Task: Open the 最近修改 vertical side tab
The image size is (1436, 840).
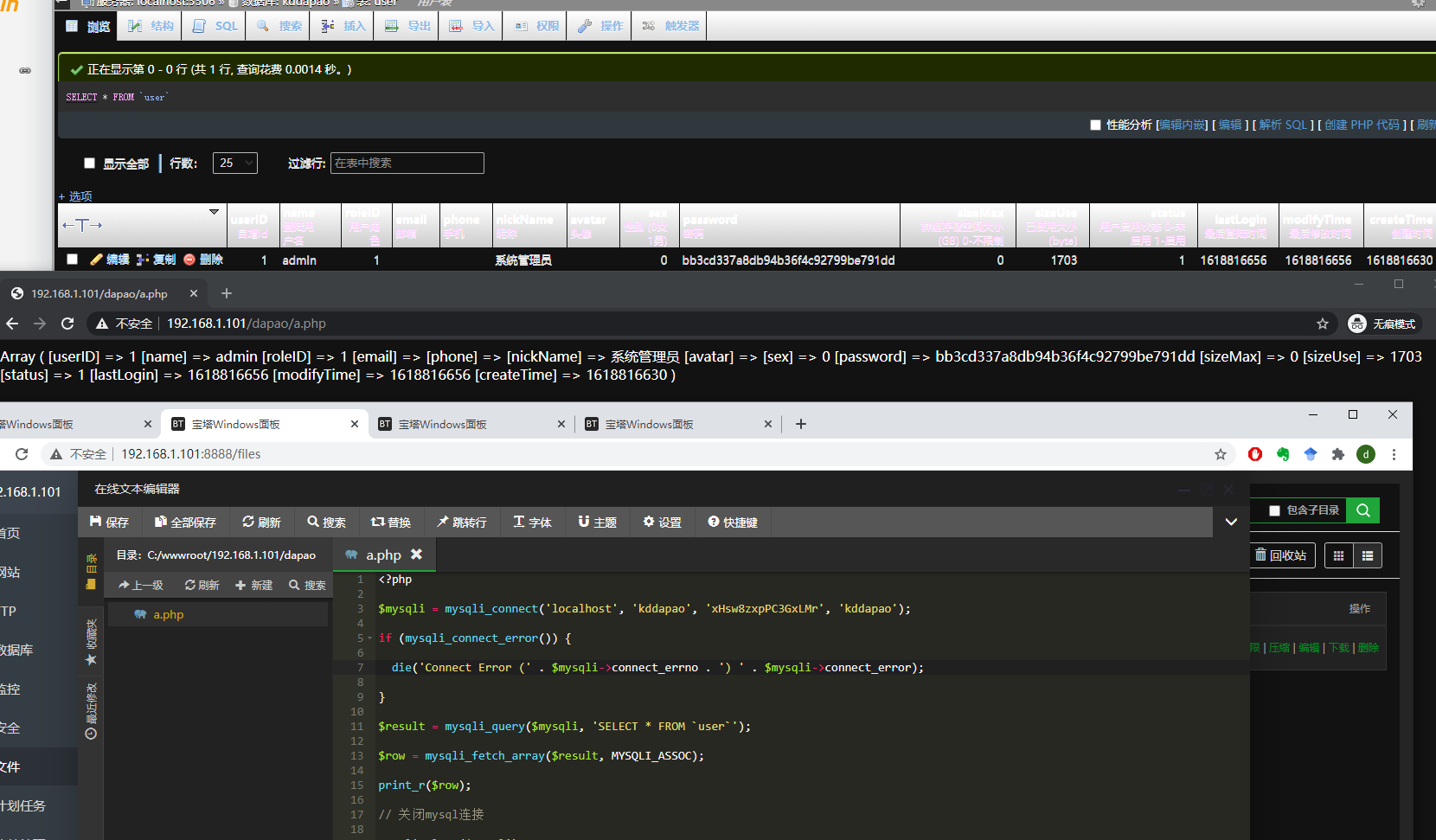Action: (91, 711)
